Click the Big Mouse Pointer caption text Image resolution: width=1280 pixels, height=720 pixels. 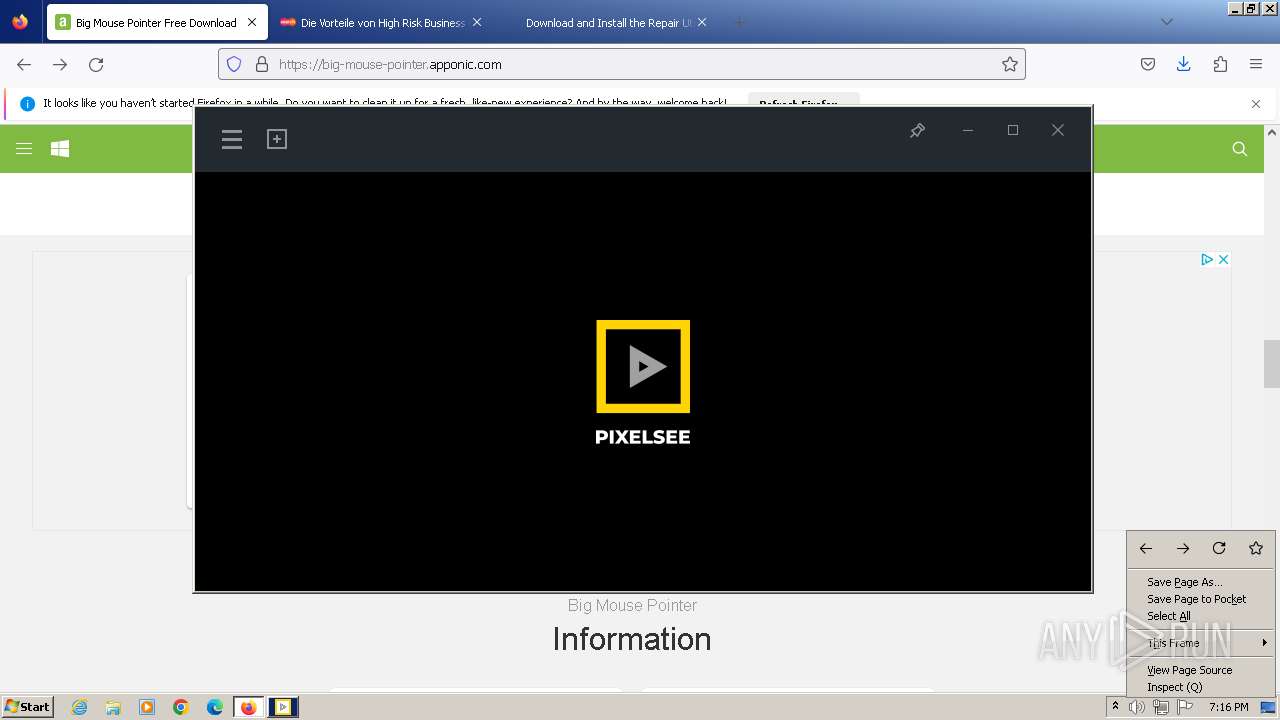click(632, 605)
